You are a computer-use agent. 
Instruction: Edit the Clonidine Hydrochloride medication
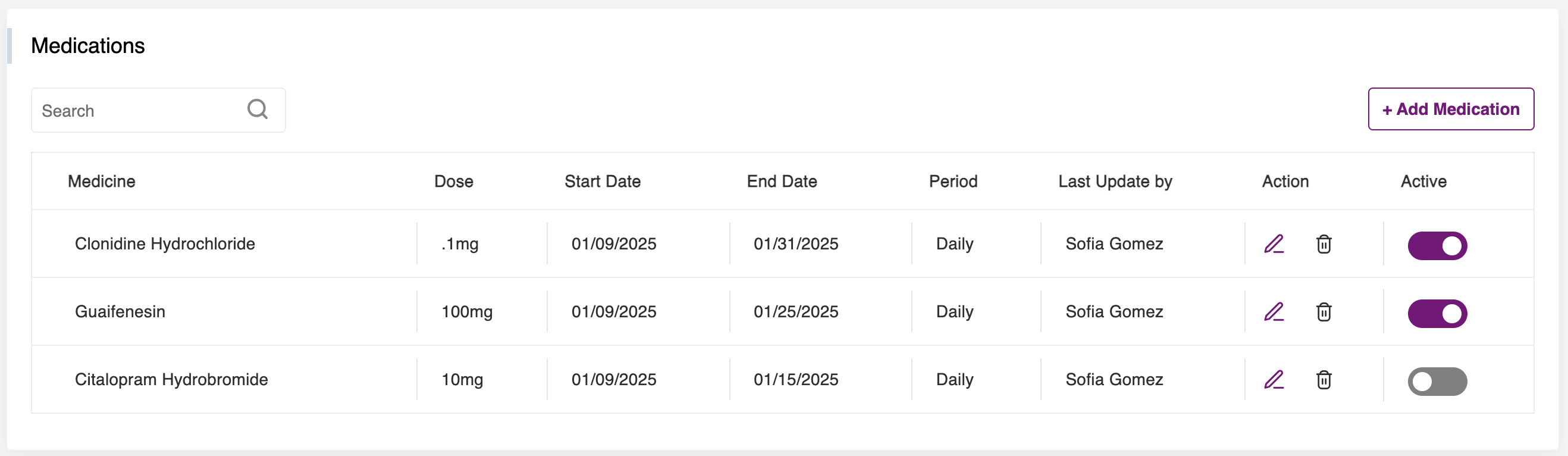coord(1274,244)
